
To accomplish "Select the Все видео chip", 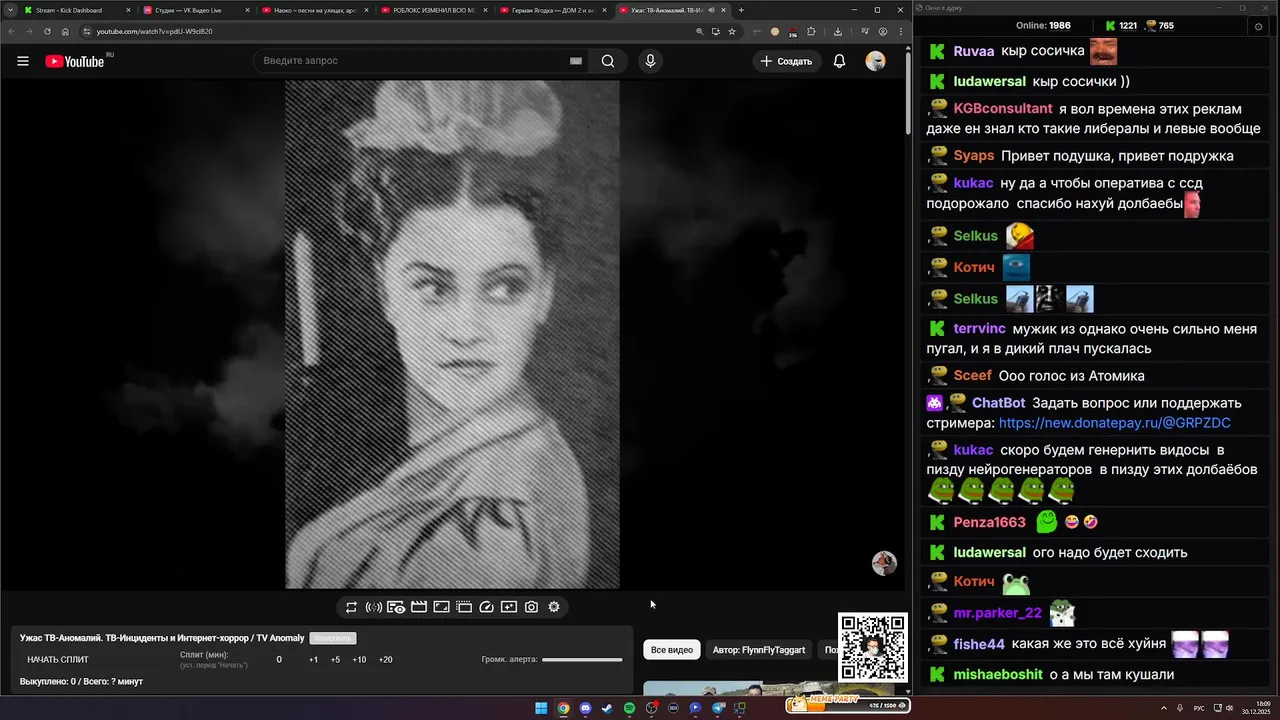I will (x=672, y=650).
